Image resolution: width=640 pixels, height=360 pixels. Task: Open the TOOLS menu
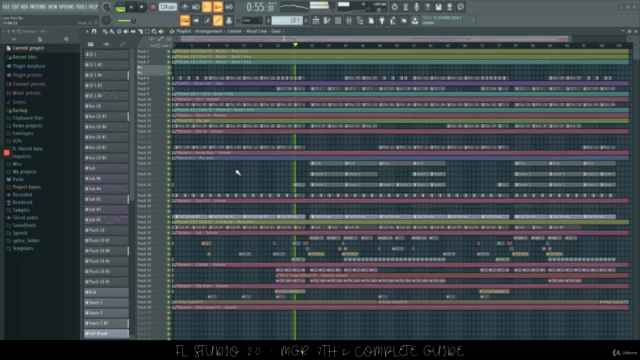(x=82, y=7)
